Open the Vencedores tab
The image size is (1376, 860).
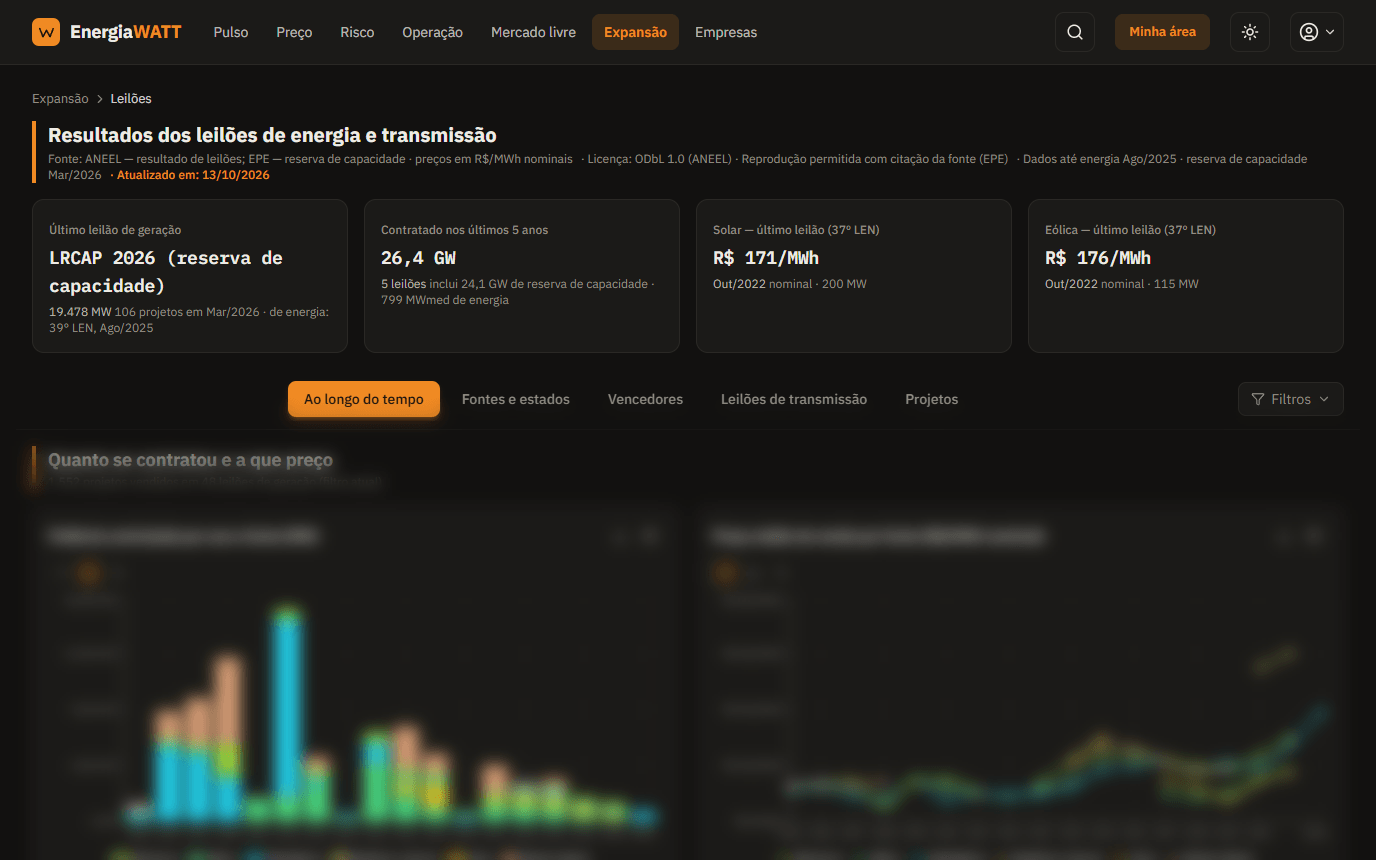pos(645,399)
